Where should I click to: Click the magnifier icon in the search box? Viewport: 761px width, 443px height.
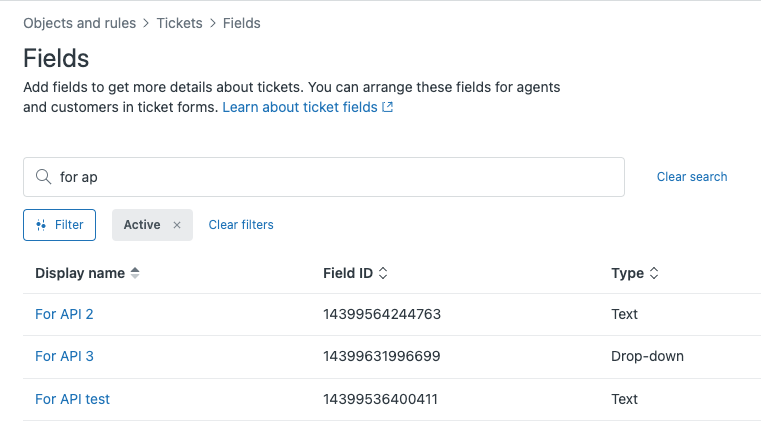[42, 177]
